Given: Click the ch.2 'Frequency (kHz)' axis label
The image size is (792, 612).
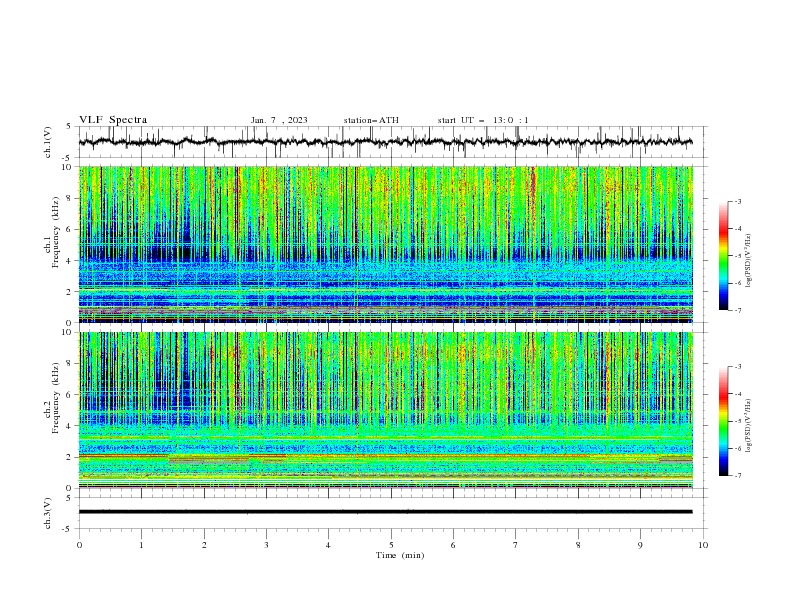Looking at the screenshot, I should point(56,397).
